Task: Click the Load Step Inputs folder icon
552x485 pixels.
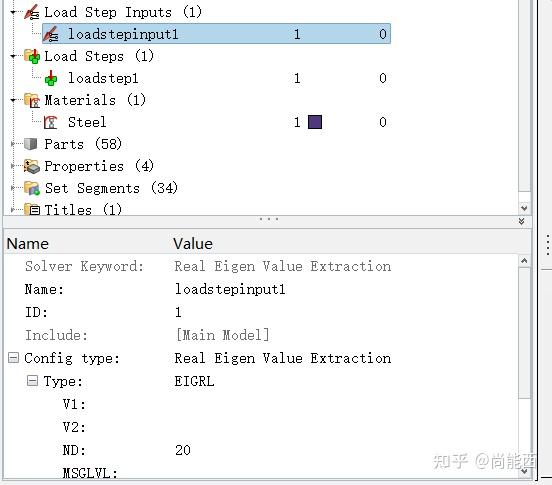Action: (32, 12)
